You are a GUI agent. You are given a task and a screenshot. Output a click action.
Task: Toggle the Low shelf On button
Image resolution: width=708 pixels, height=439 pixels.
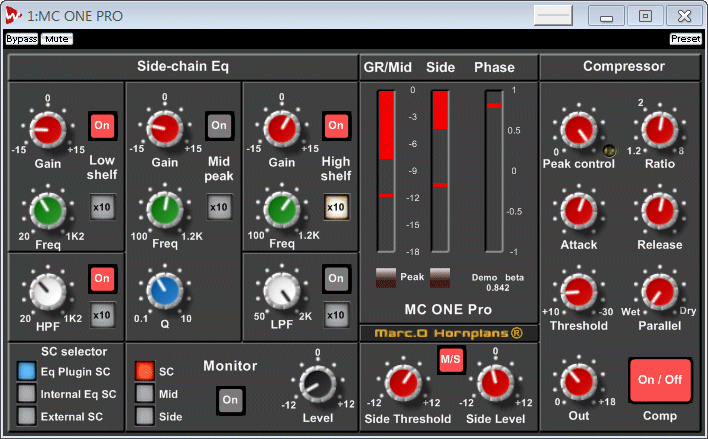[x=102, y=126]
